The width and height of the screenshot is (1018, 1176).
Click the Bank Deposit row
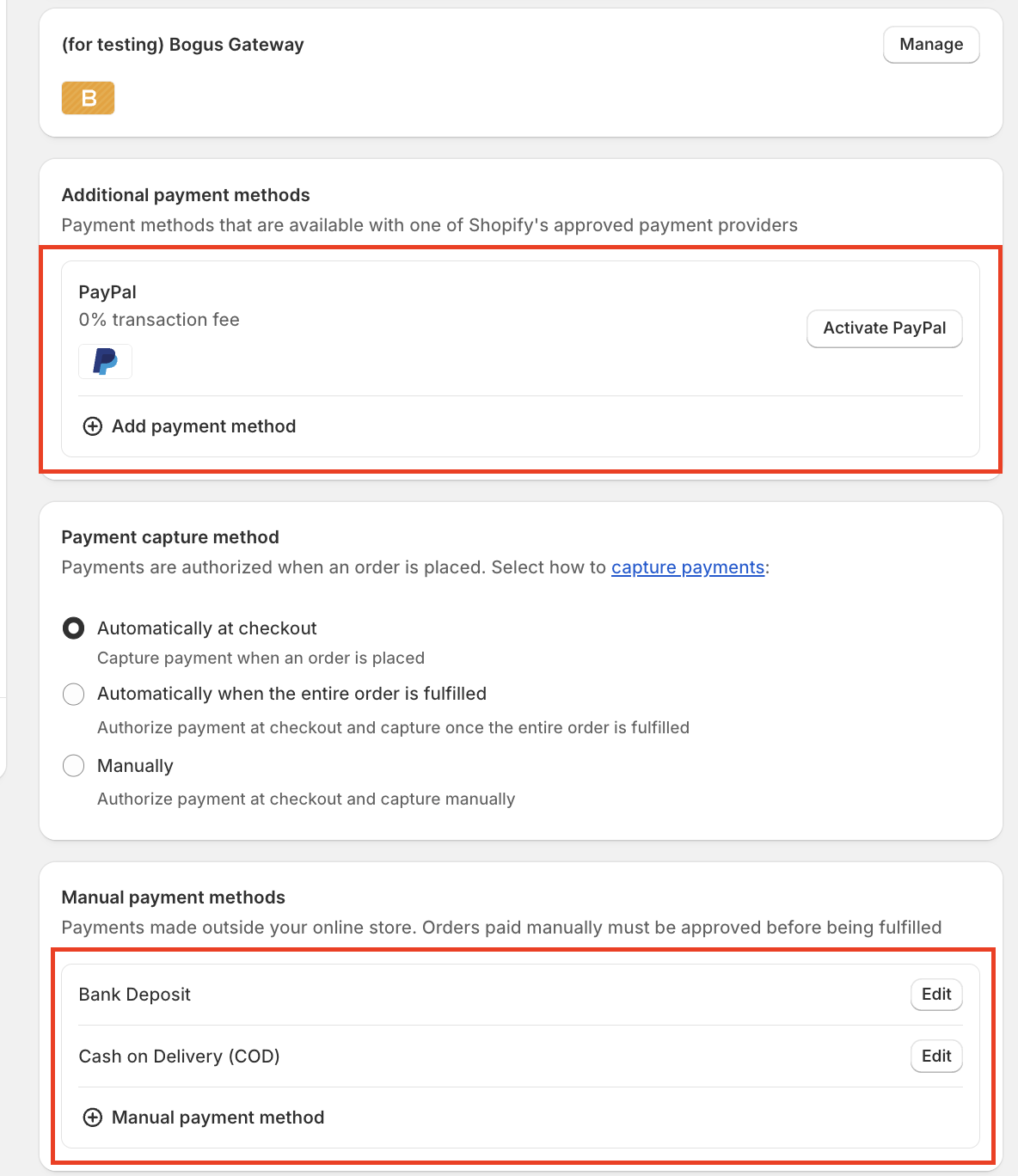[x=430, y=995]
